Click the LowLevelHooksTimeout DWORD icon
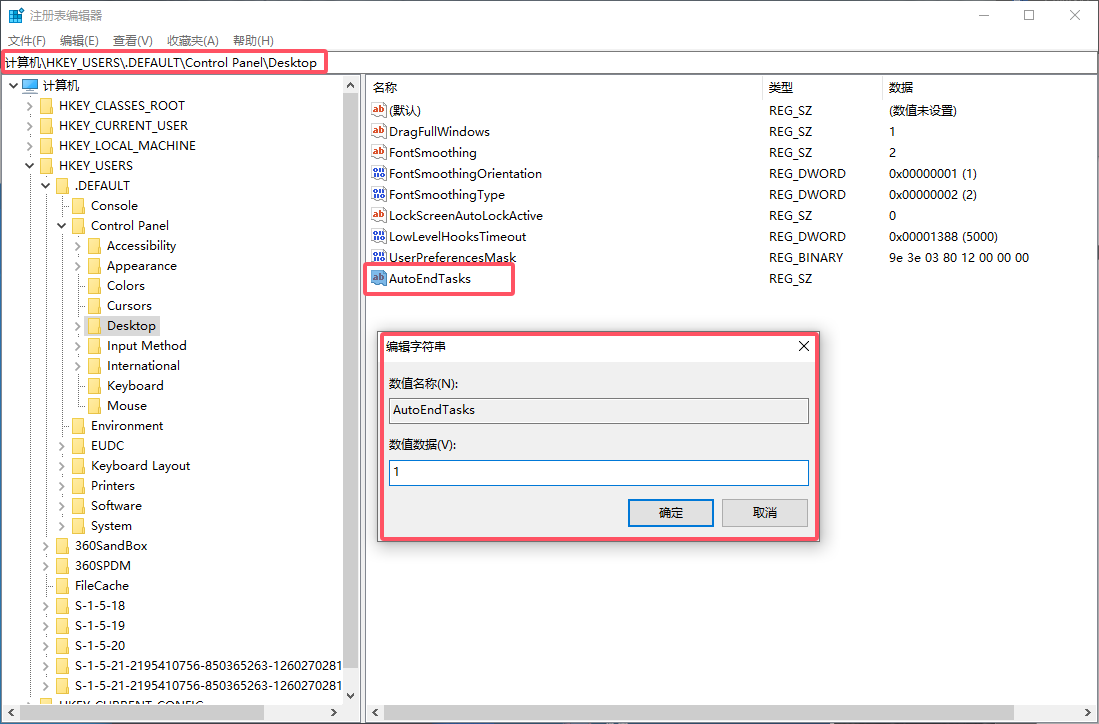The width and height of the screenshot is (1099, 724). (380, 236)
